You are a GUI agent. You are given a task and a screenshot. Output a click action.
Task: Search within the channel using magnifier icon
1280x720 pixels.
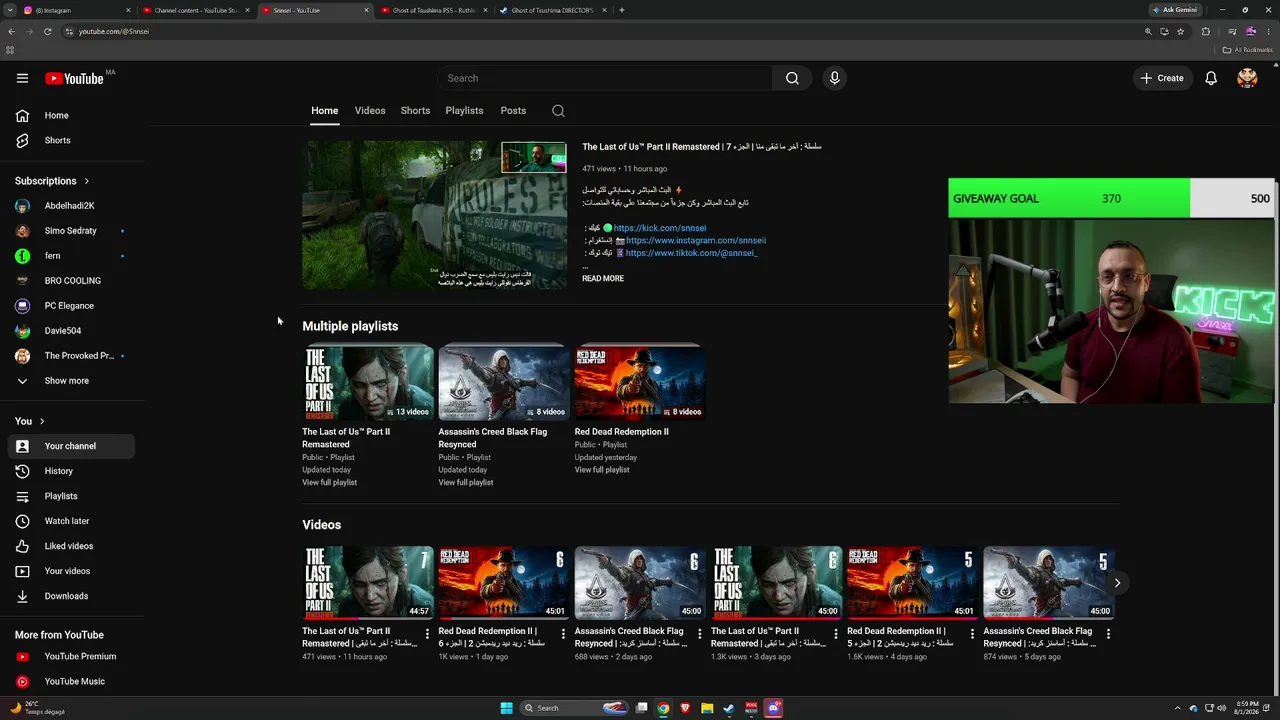pyautogui.click(x=558, y=111)
